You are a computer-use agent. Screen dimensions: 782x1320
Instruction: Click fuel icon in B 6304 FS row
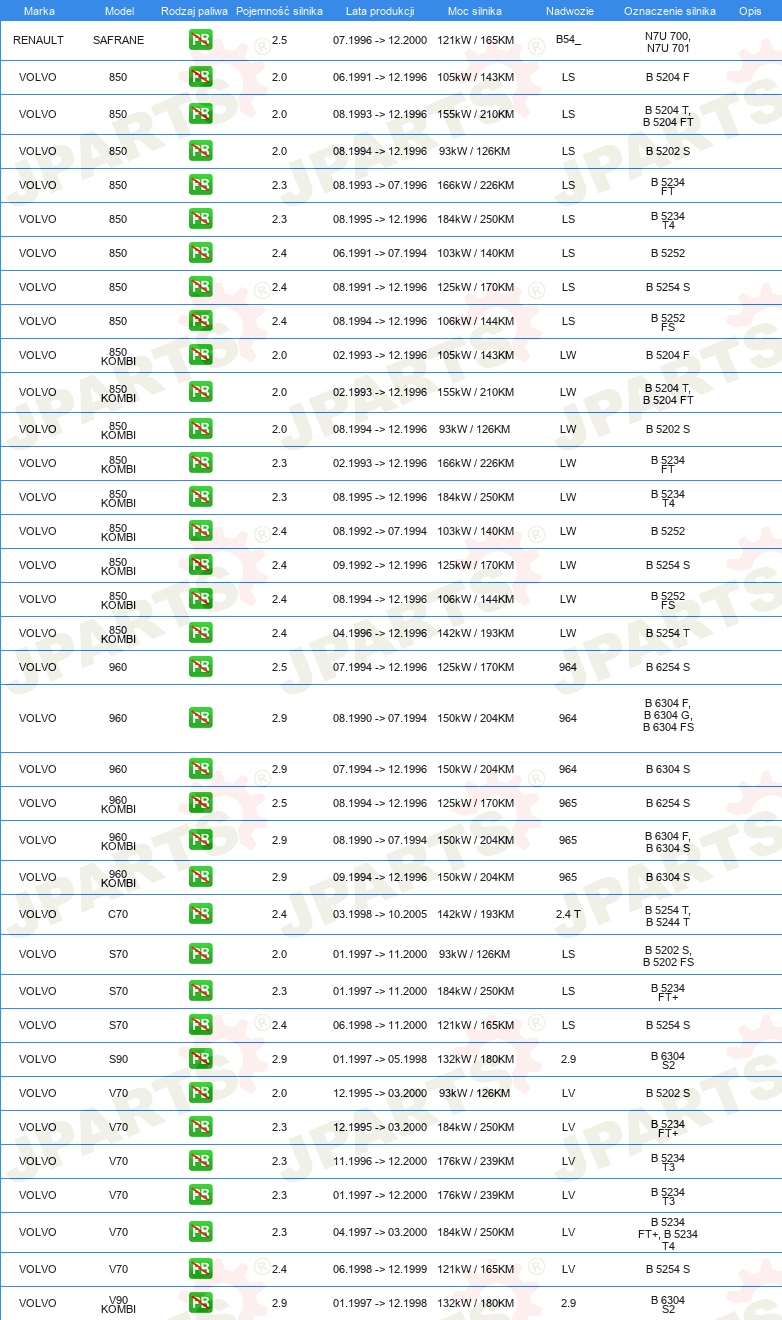[200, 718]
